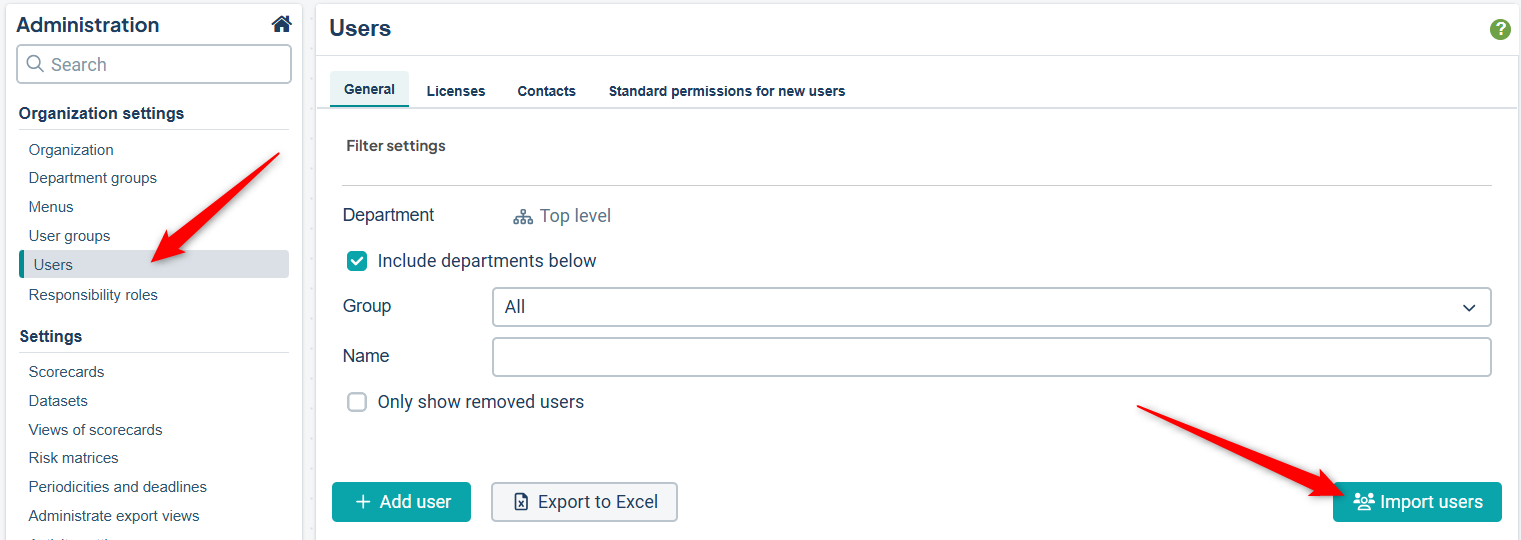Click the magnifier icon in search box
This screenshot has width=1521, height=540.
[x=35, y=64]
